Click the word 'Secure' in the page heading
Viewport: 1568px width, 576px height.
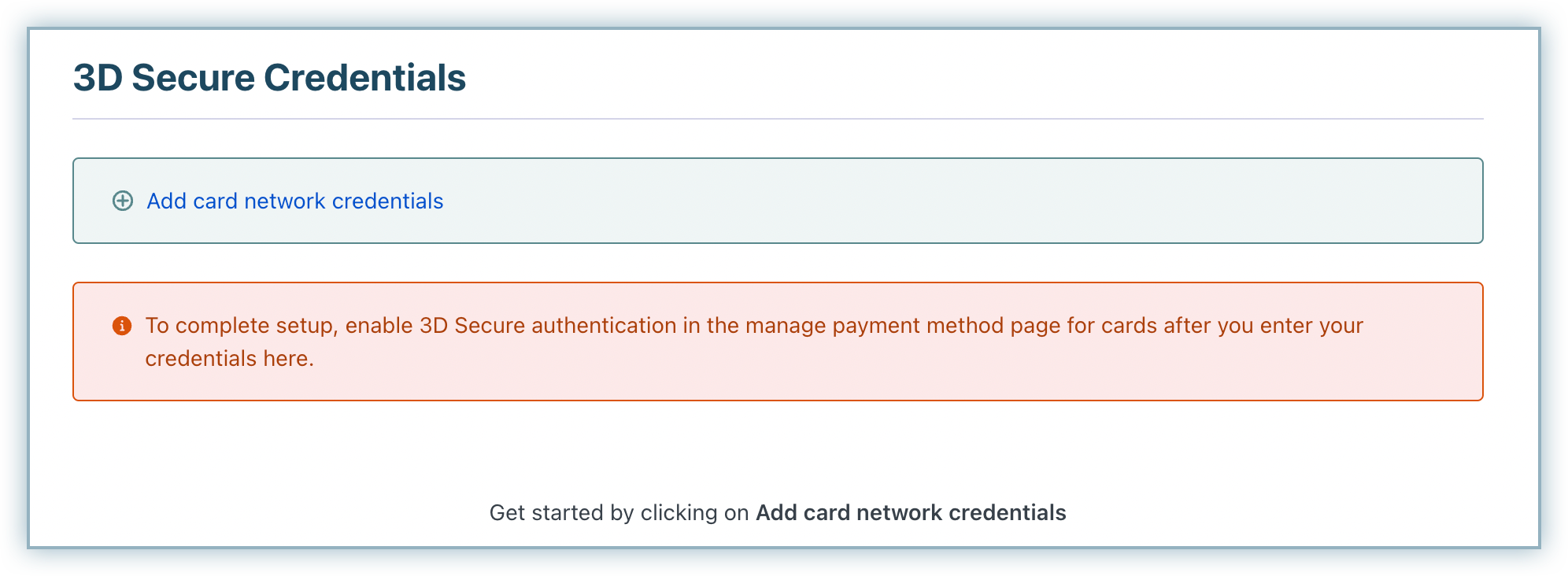pyautogui.click(x=194, y=78)
